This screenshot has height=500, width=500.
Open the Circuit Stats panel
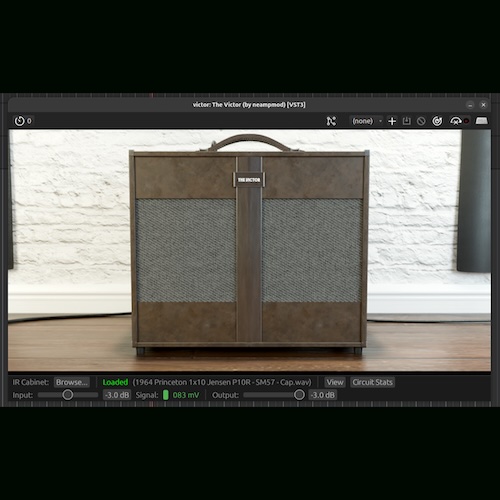coord(372,382)
